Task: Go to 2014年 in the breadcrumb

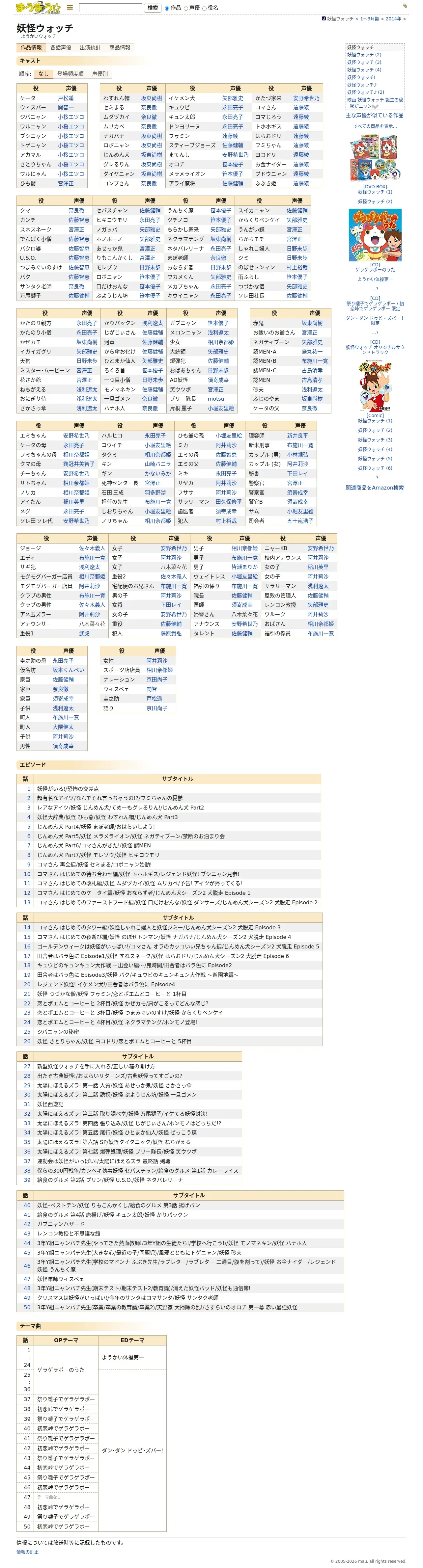Action: pos(394,19)
